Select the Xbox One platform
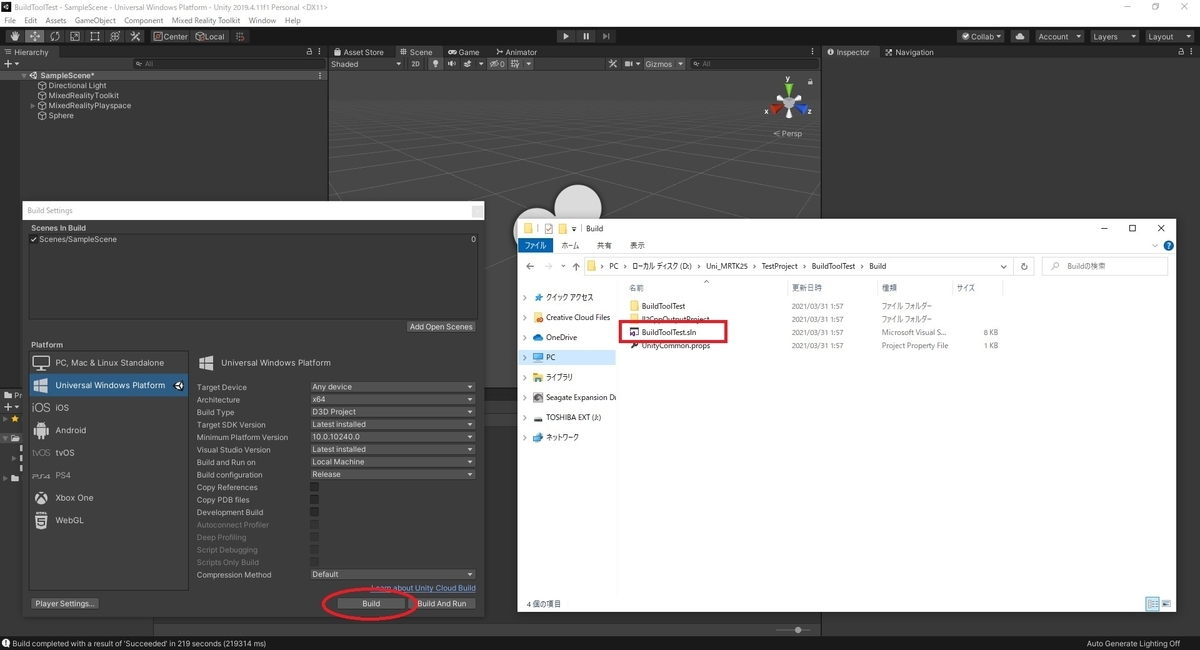 pyautogui.click(x=109, y=498)
